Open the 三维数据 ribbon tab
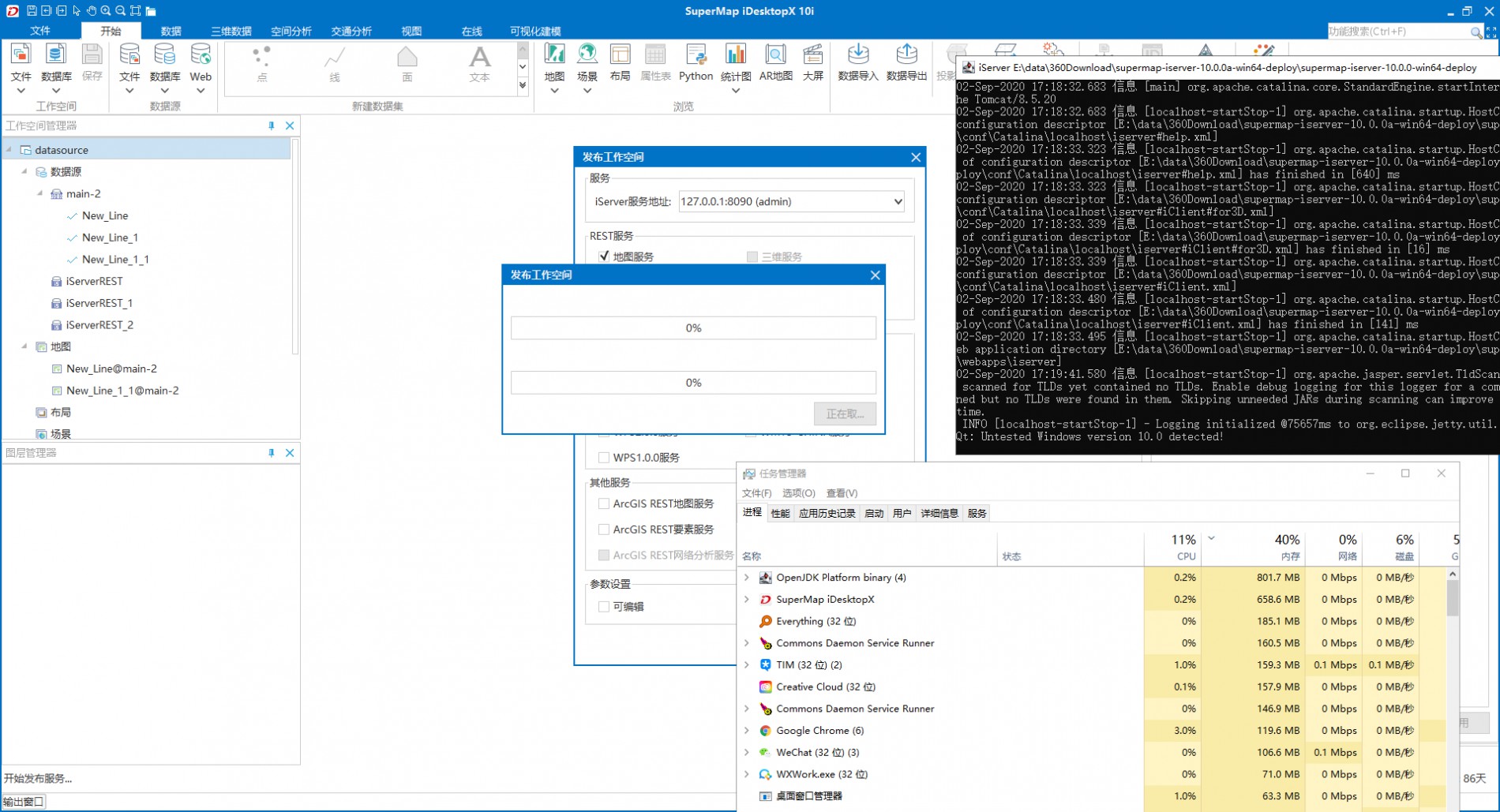The image size is (1500, 812). (x=231, y=31)
